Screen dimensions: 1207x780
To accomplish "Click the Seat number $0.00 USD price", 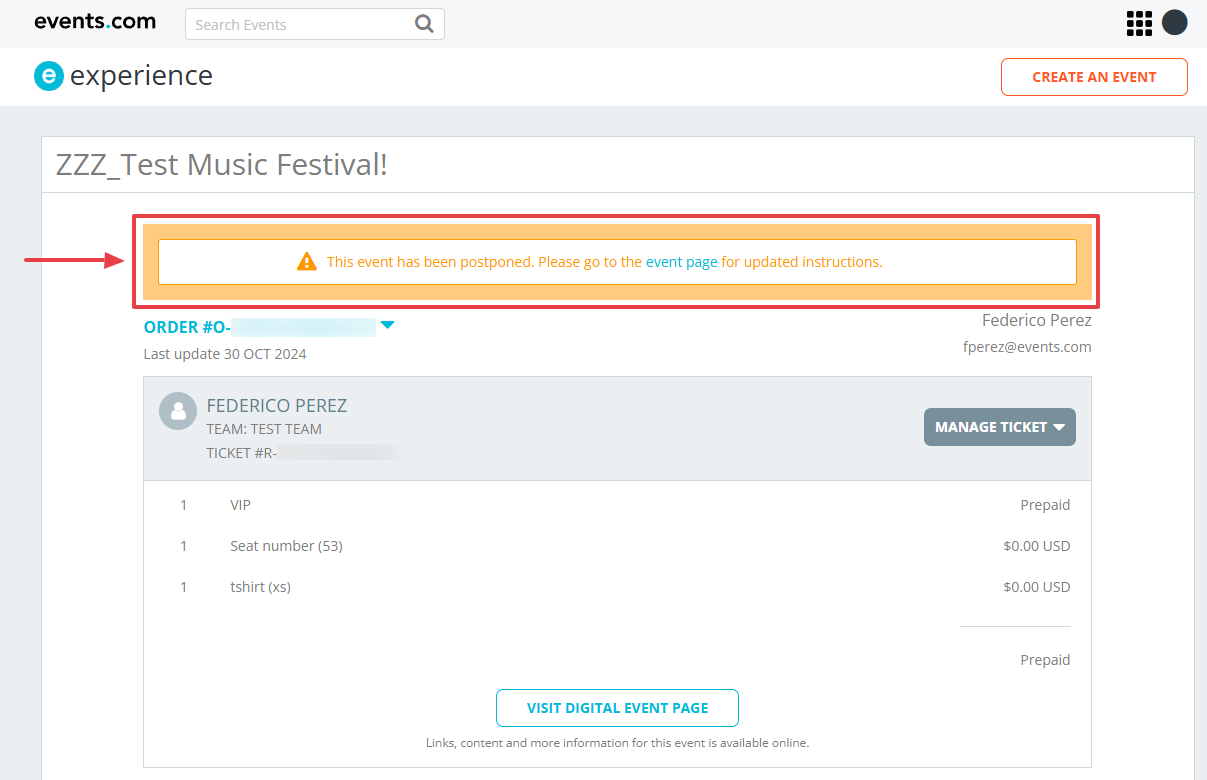I will click(x=1037, y=546).
